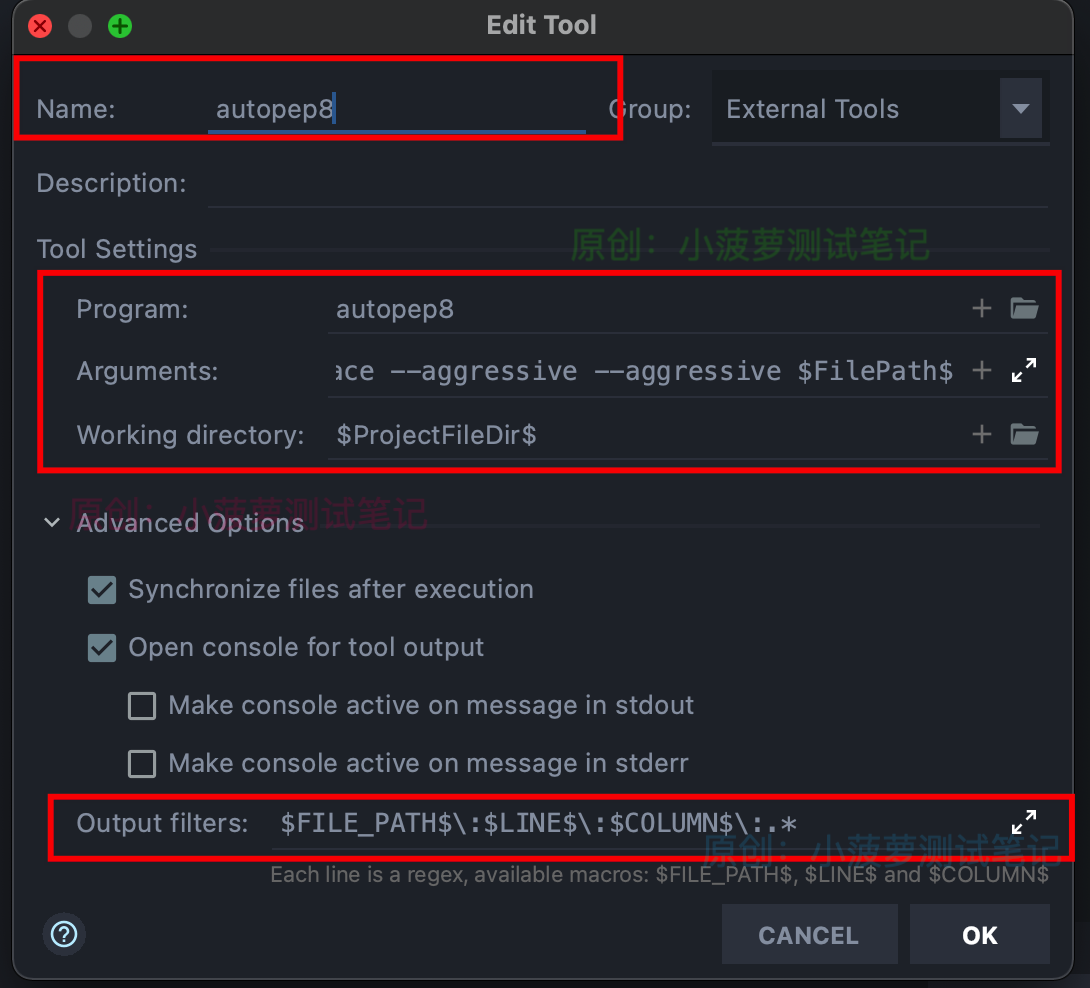Screen dimensions: 1090x988
Task: Place cursor in the Working directory field
Action: point(600,434)
